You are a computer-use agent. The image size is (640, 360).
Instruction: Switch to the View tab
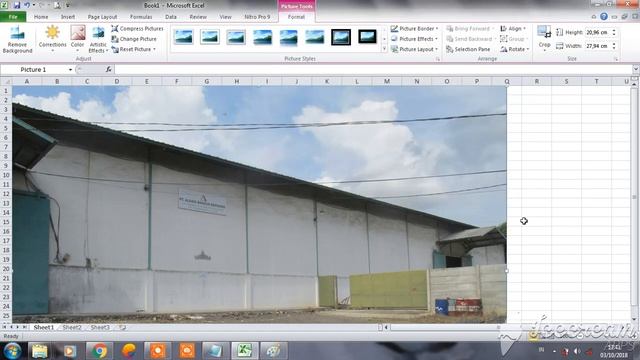225,17
